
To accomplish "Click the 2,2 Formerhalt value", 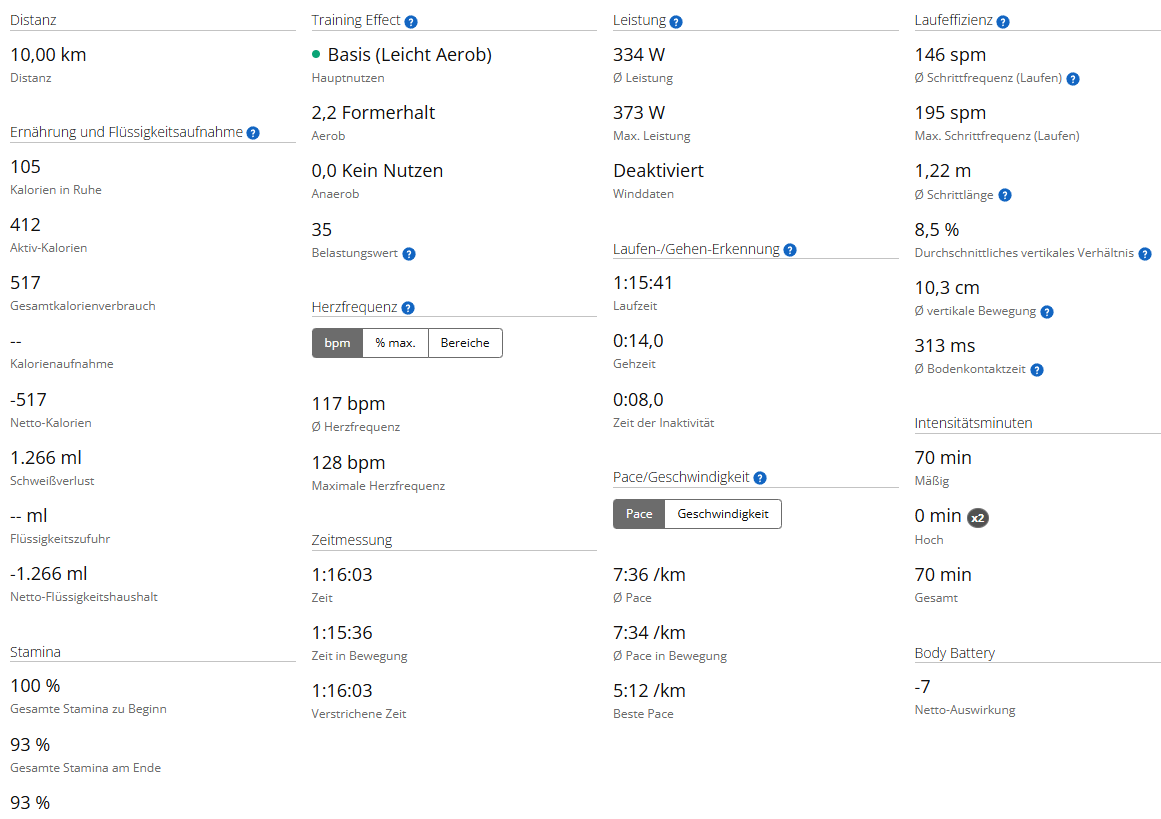I will 373,113.
